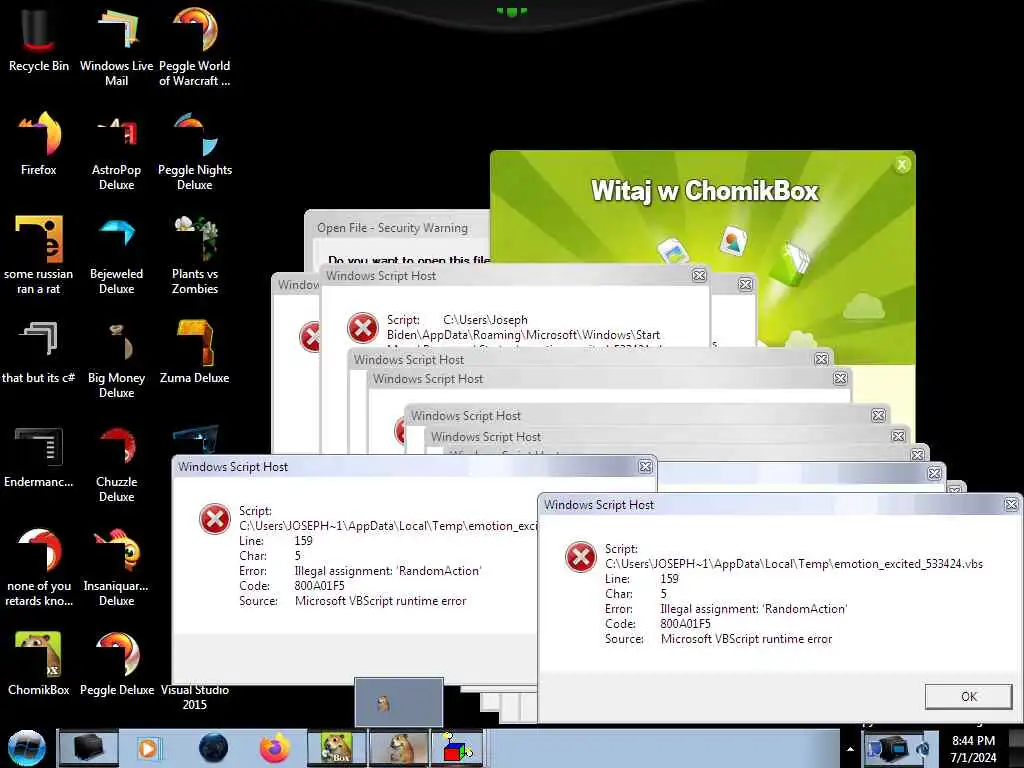The image size is (1024, 768).
Task: Open Peggle World of Warcraft desktop shortcut
Action: [195, 46]
